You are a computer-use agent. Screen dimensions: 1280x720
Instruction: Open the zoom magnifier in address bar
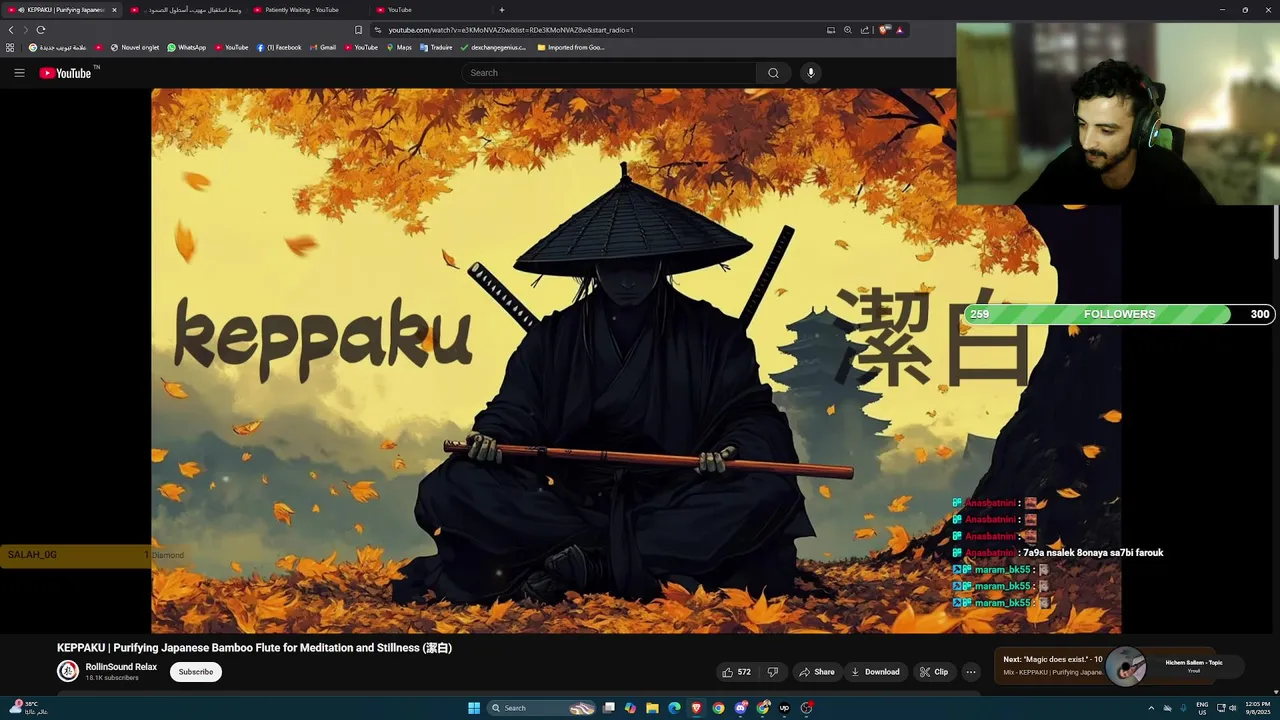point(848,30)
